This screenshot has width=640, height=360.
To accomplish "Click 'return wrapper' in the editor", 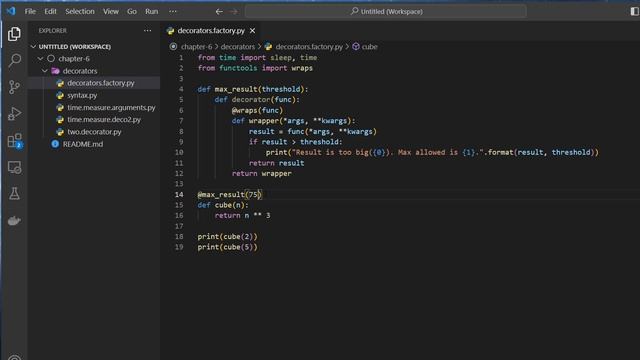I will pos(262,173).
